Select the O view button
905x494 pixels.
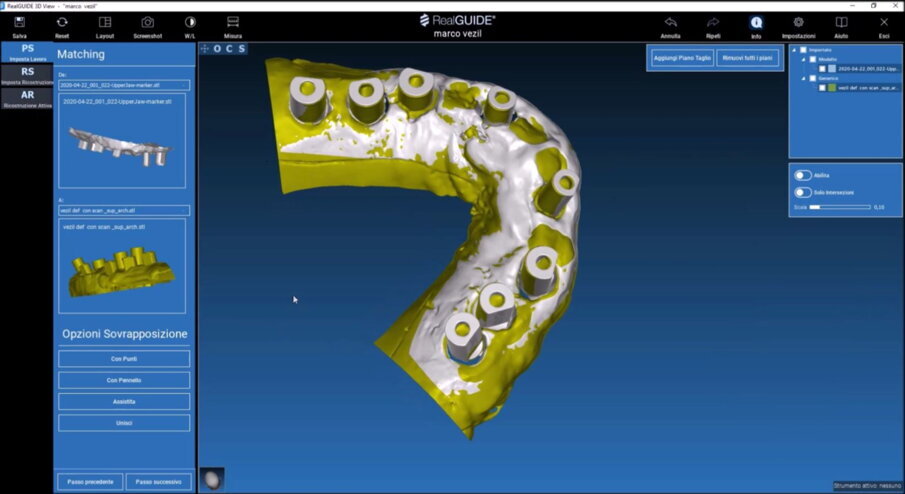pyautogui.click(x=217, y=49)
